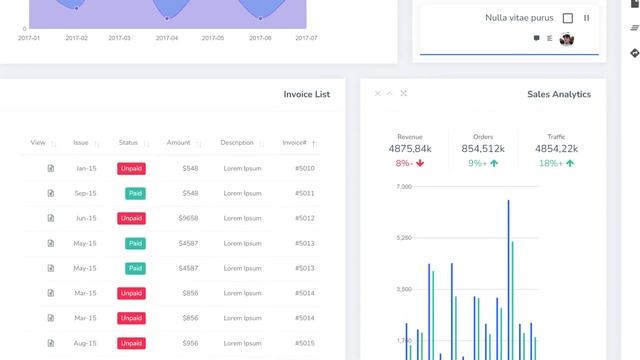Click the 2017-01 axis label
Image resolution: width=640 pixels, height=360 pixels.
point(29,38)
